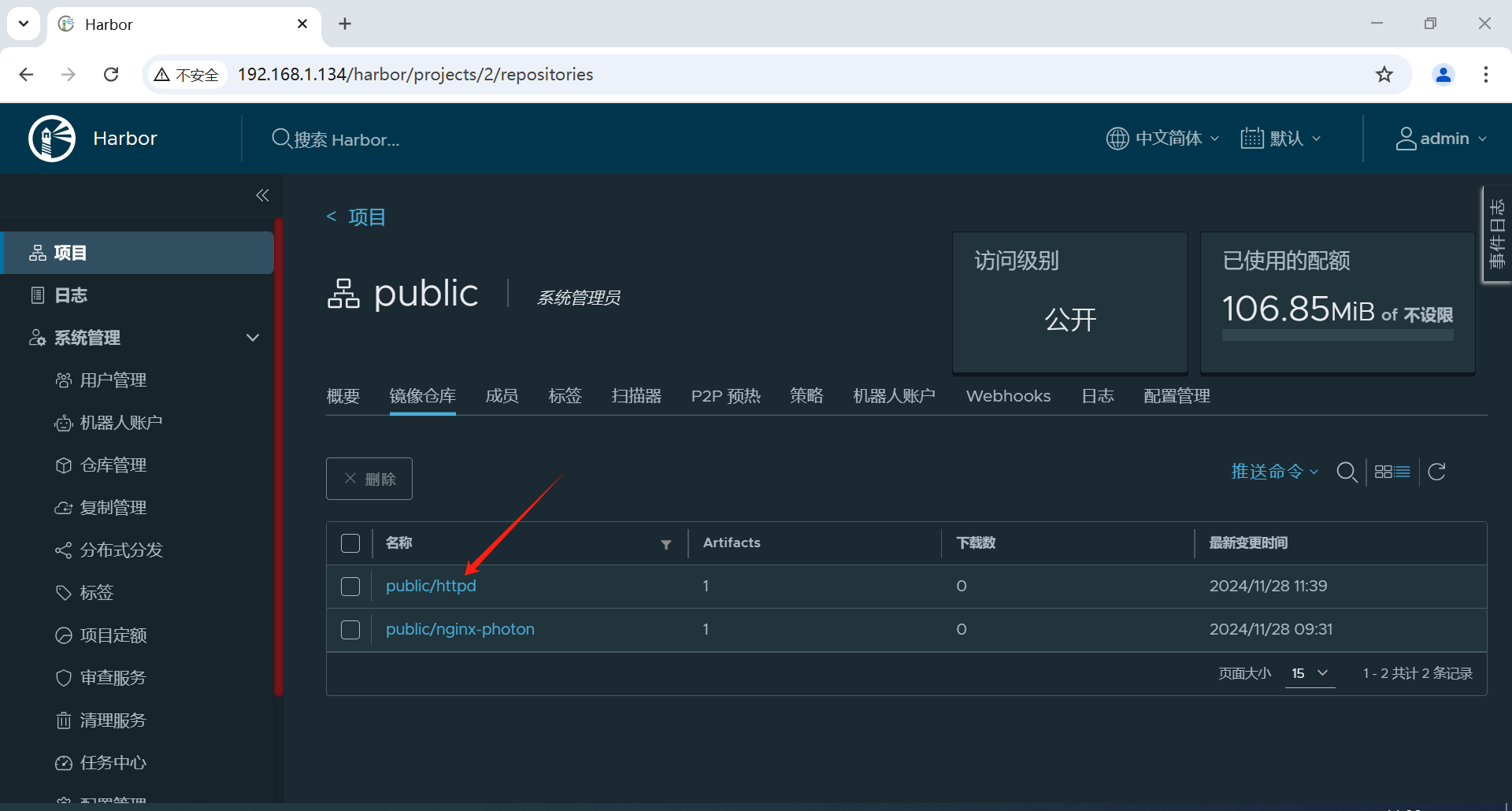The image size is (1512, 811).
Task: Reload the browser page
Action: [x=111, y=74]
